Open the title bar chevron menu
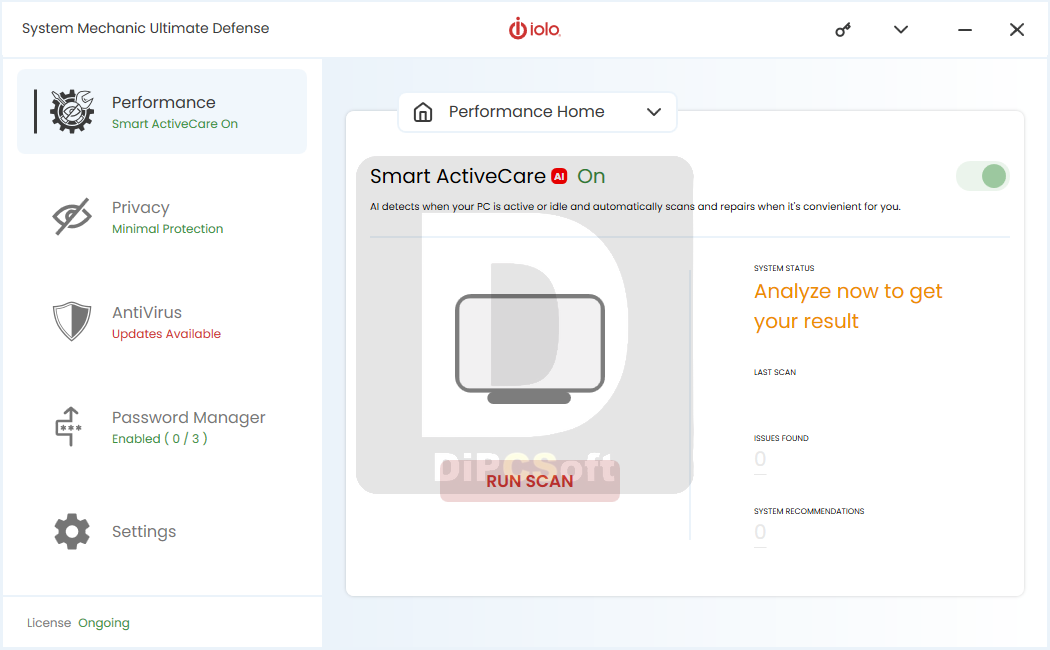Viewport: 1050px width, 650px height. coord(901,29)
